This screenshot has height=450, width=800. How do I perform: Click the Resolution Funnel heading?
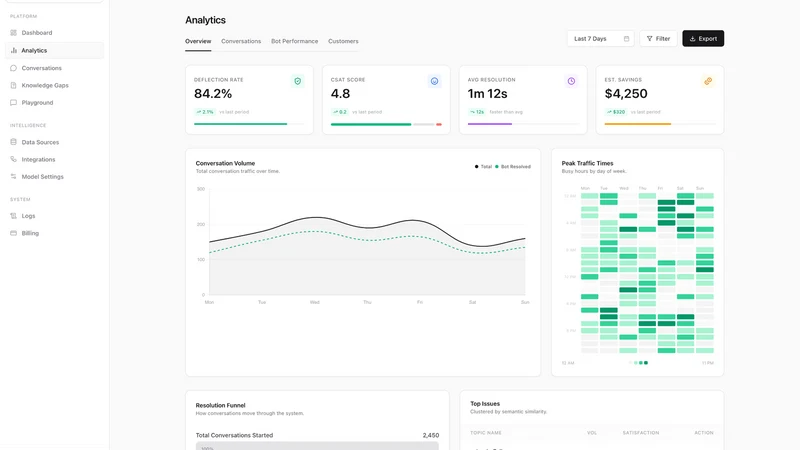pyautogui.click(x=220, y=405)
